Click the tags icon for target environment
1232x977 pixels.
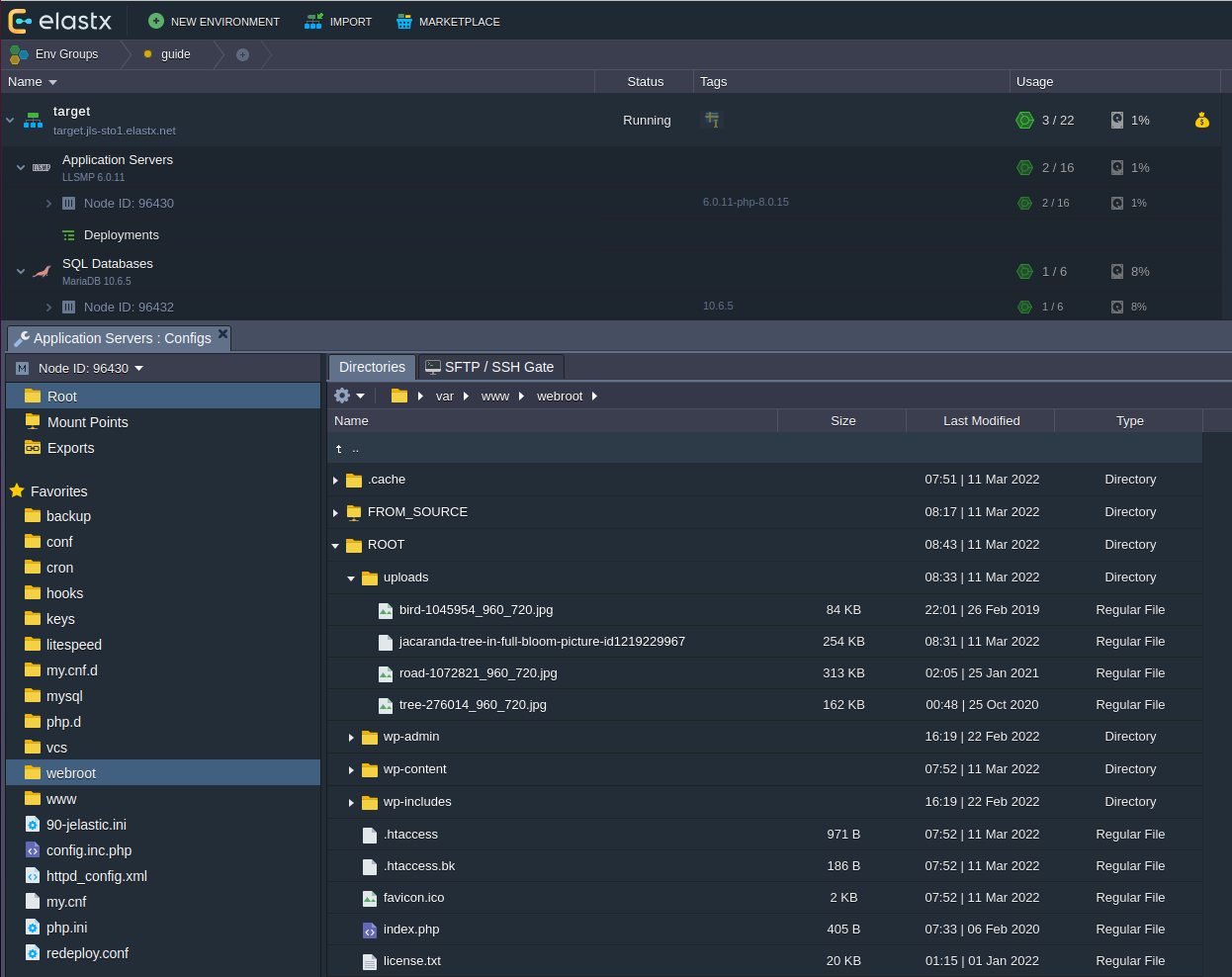tap(712, 120)
